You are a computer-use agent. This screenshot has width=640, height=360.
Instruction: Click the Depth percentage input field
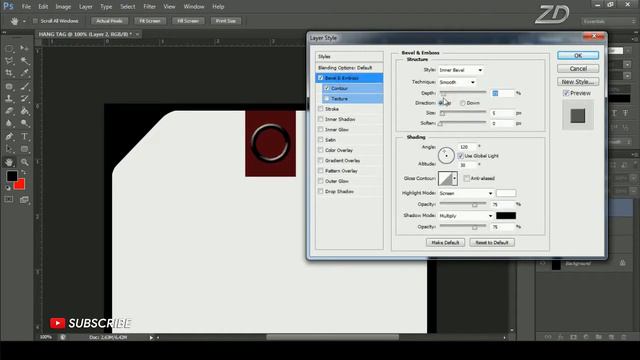click(x=502, y=93)
